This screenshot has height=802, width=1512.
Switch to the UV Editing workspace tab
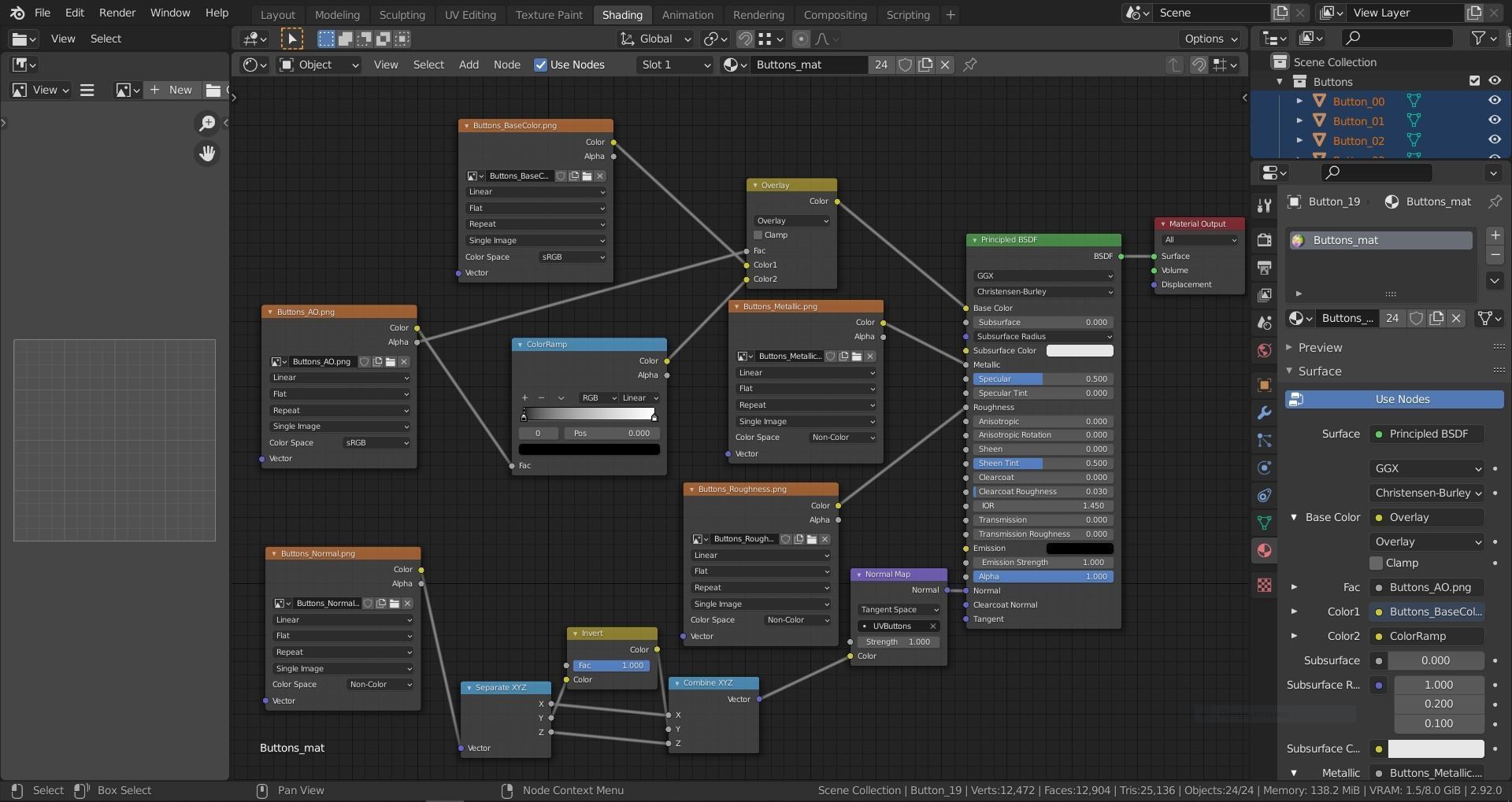click(470, 14)
